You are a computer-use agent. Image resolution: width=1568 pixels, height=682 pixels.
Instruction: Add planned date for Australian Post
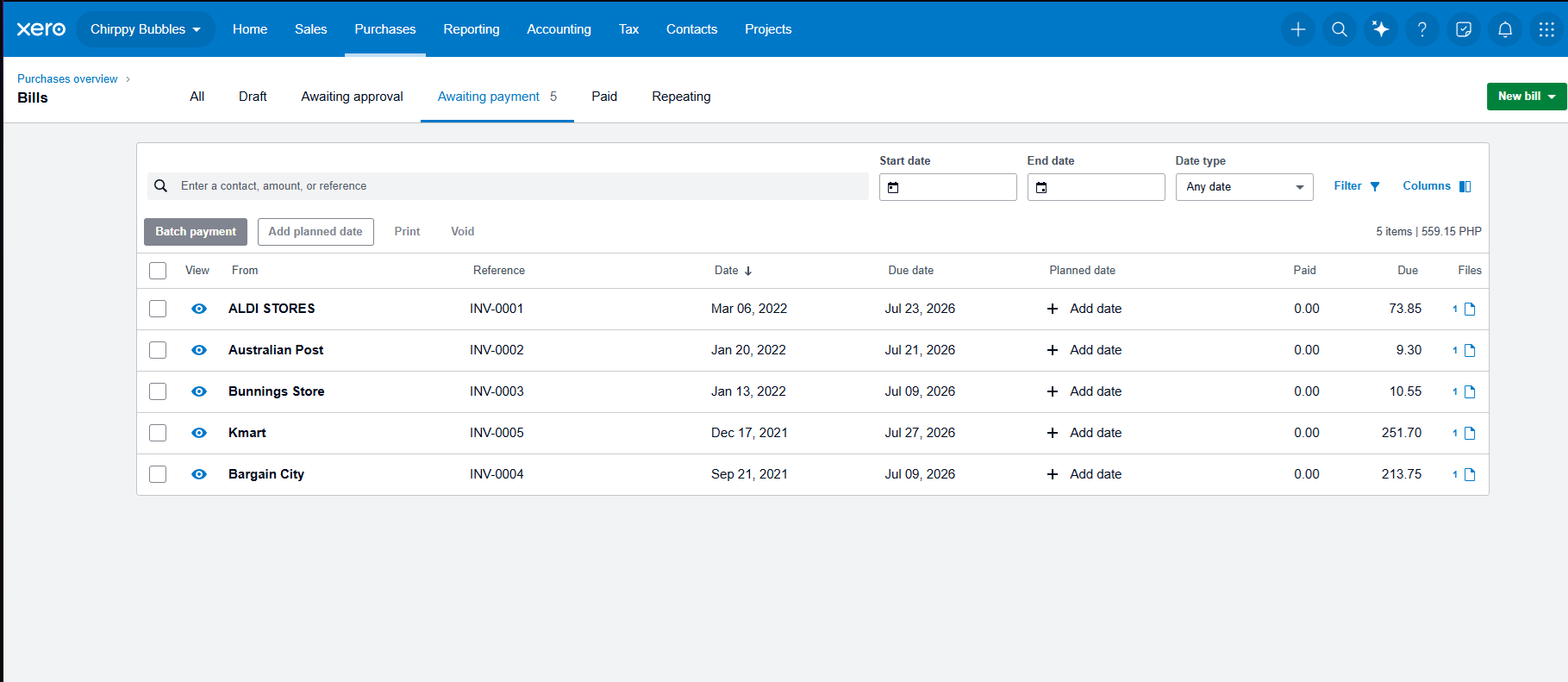1084,350
